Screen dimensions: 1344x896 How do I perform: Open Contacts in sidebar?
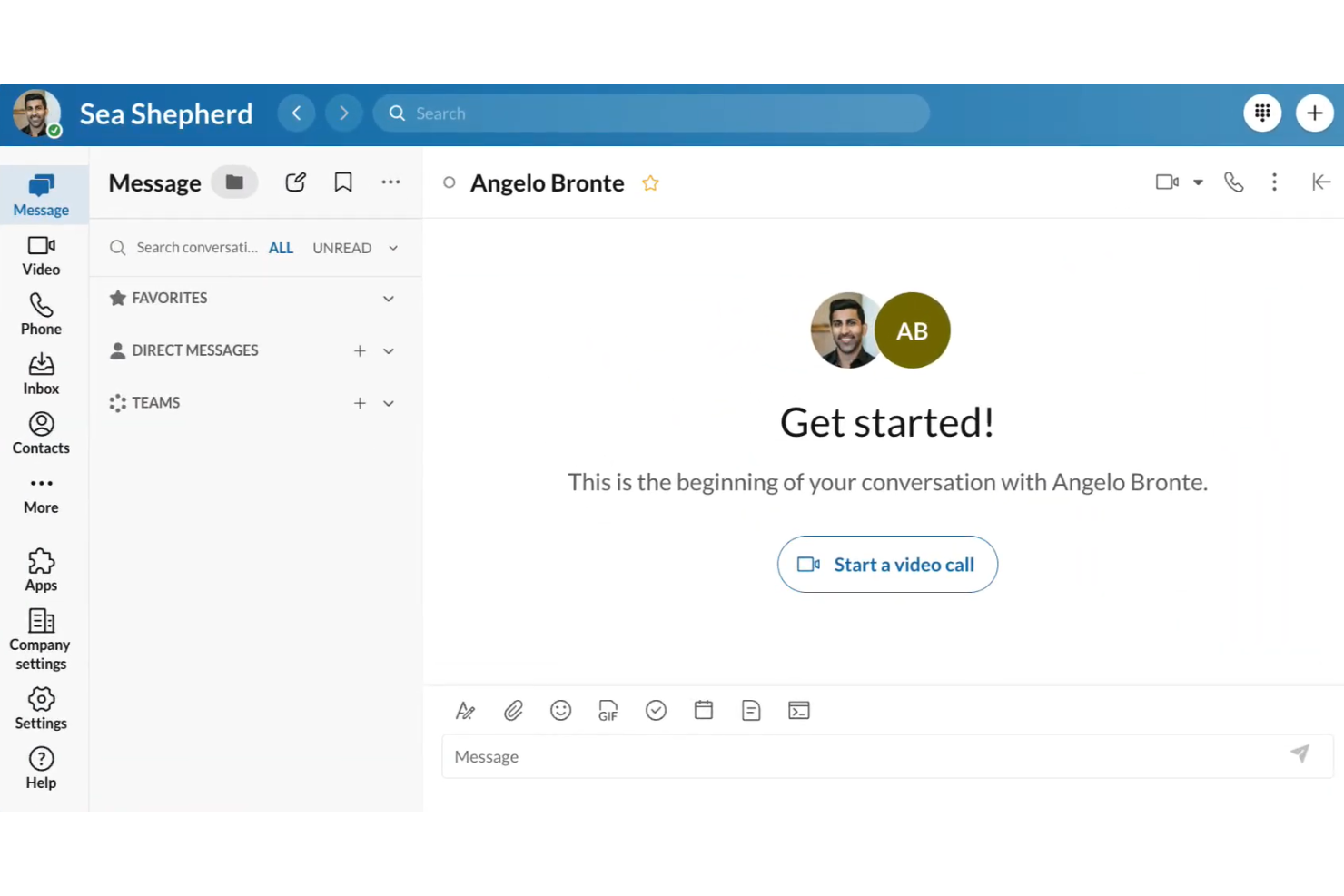tap(41, 434)
